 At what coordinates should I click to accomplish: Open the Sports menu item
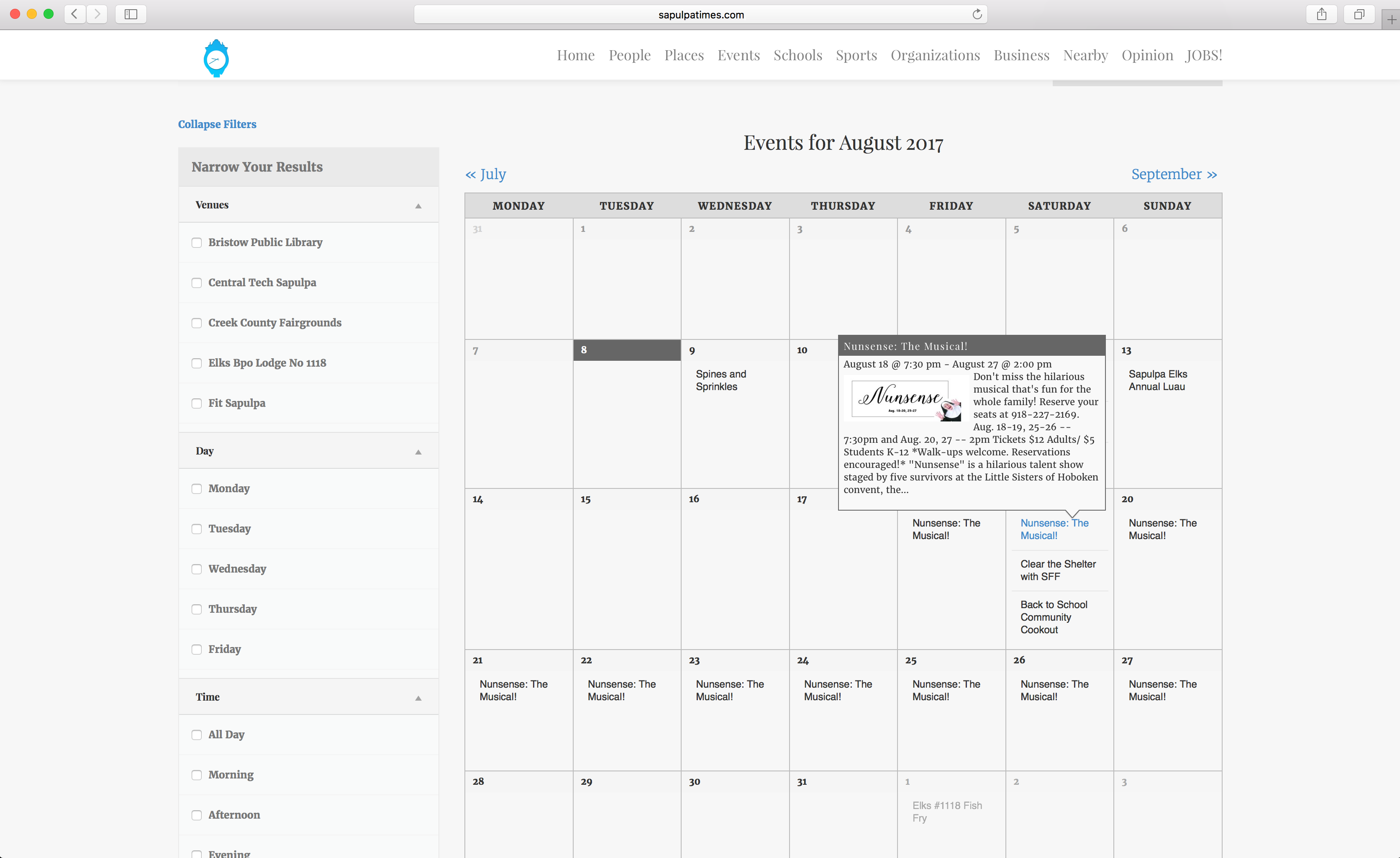tap(856, 55)
